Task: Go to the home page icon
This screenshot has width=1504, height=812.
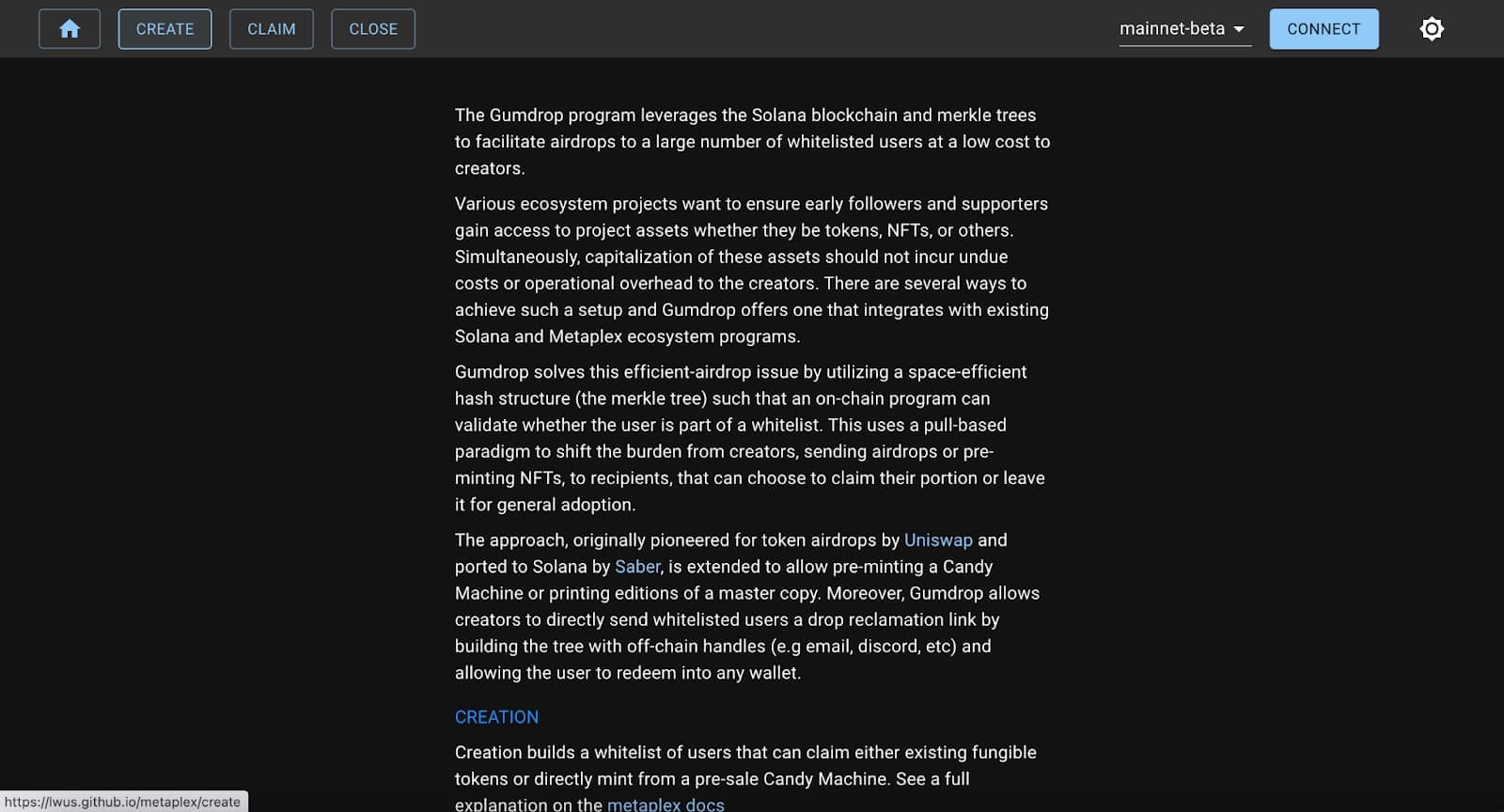Action: pyautogui.click(x=70, y=29)
